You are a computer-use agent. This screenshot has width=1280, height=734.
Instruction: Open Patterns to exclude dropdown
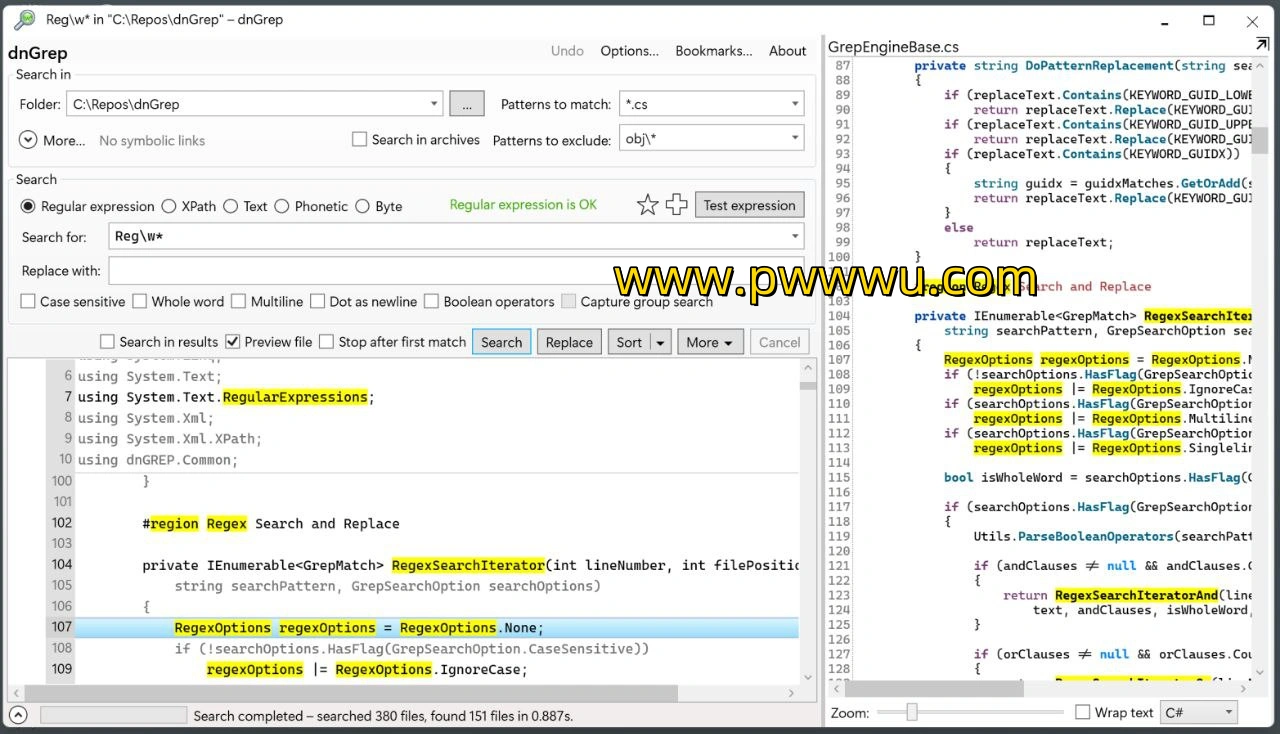(795, 138)
